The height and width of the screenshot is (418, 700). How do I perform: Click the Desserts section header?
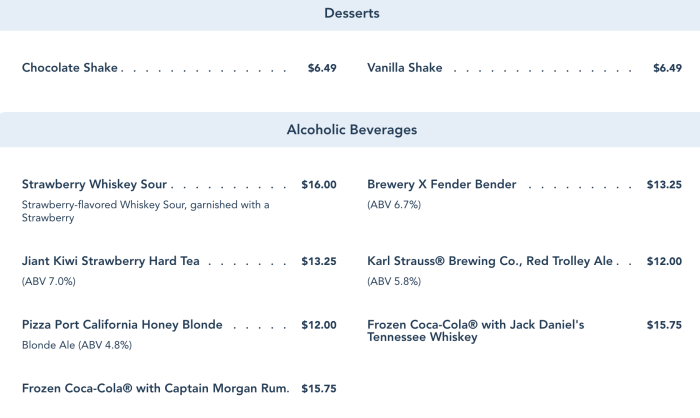(351, 14)
